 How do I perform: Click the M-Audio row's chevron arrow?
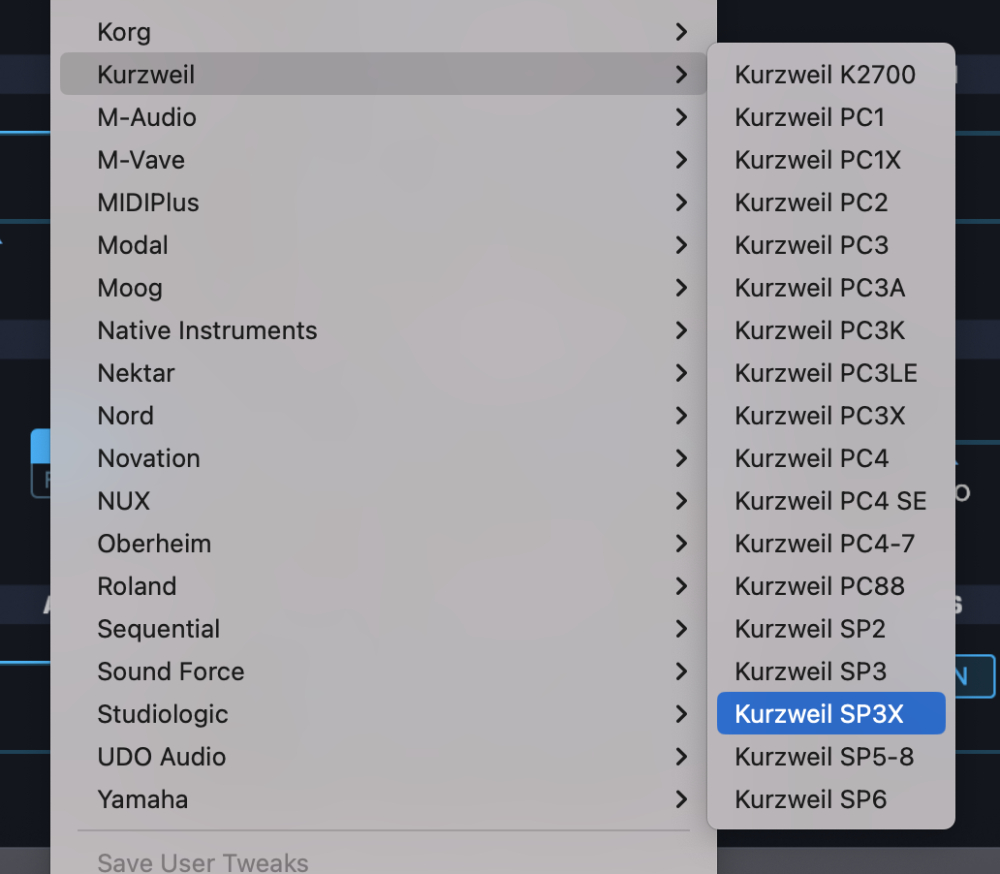click(x=681, y=117)
